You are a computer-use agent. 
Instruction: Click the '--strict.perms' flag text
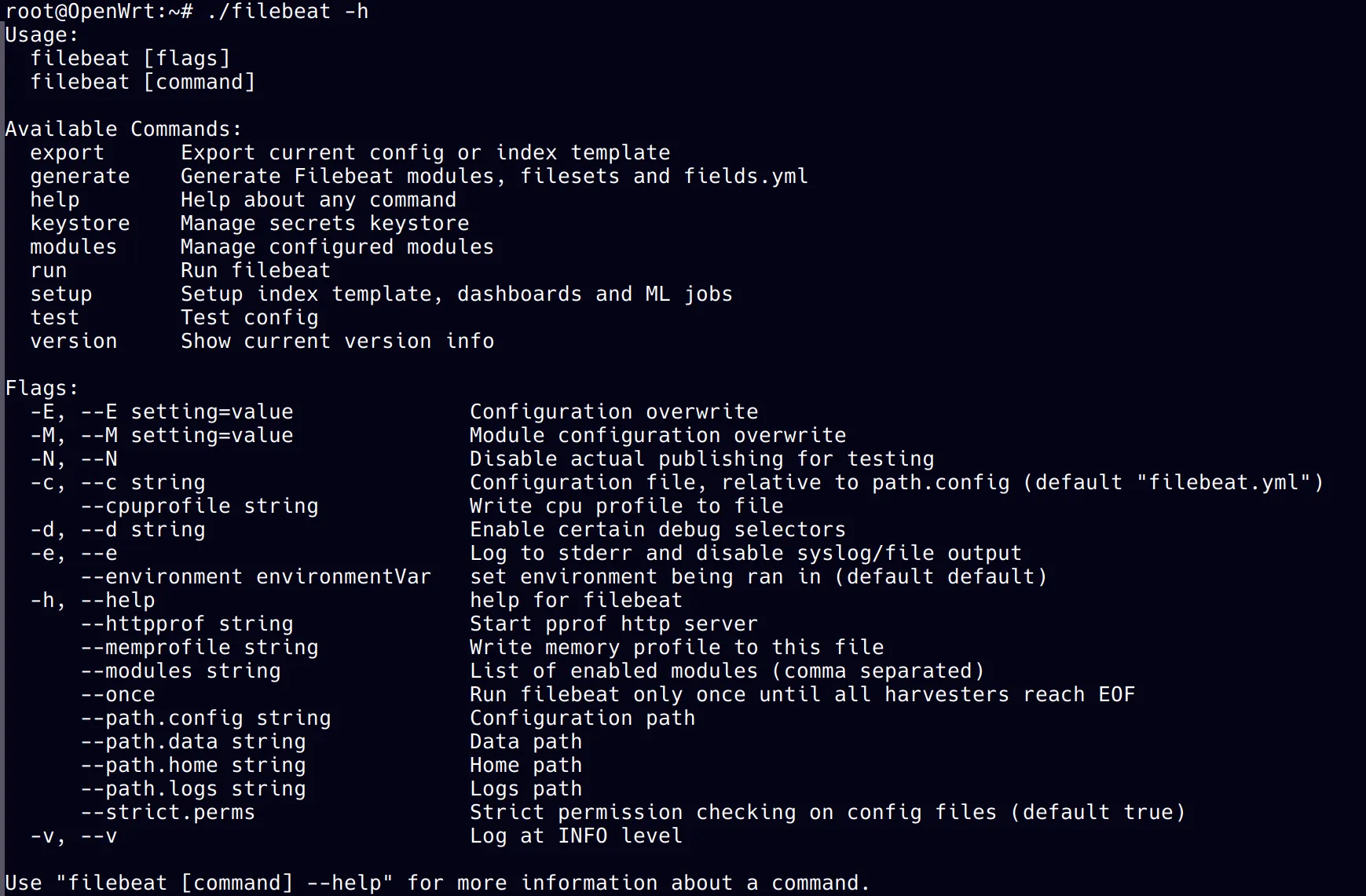click(x=168, y=813)
